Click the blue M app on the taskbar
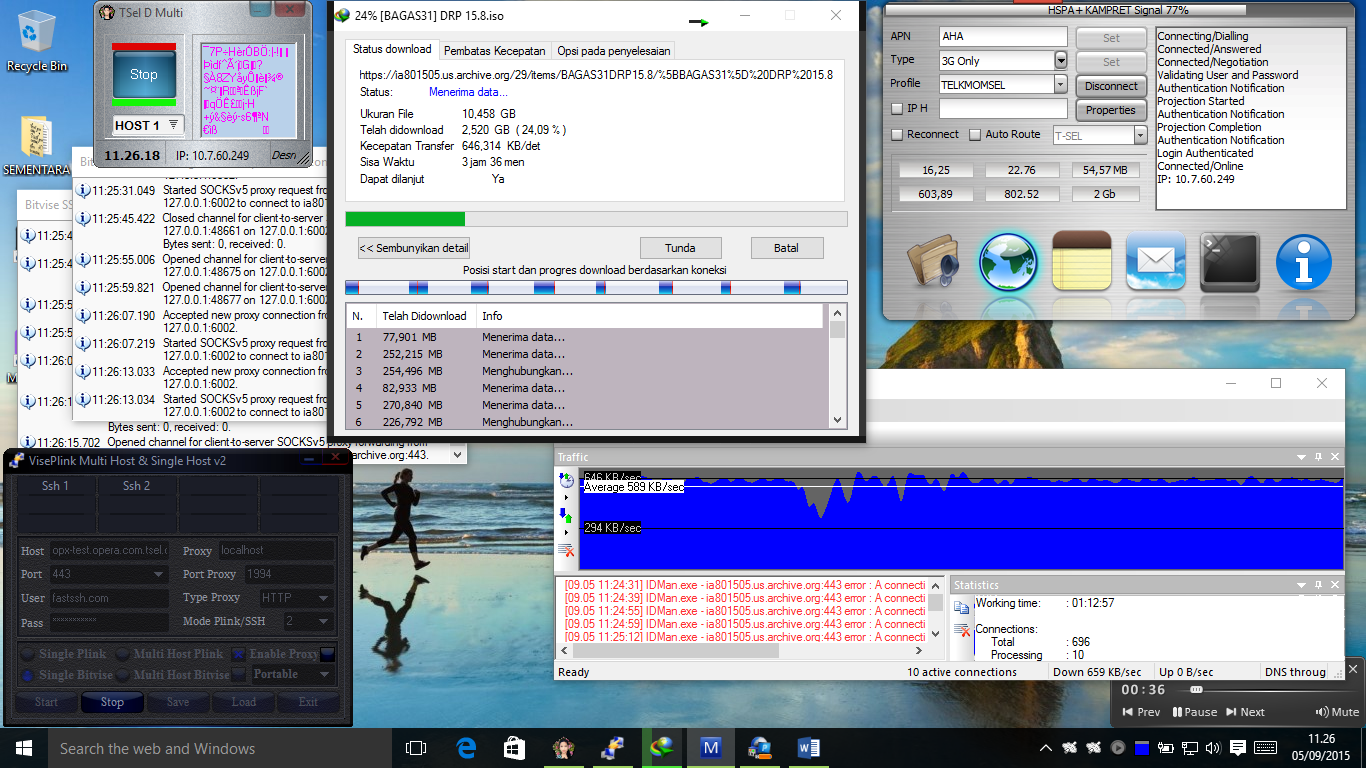The height and width of the screenshot is (768, 1366). [x=711, y=748]
